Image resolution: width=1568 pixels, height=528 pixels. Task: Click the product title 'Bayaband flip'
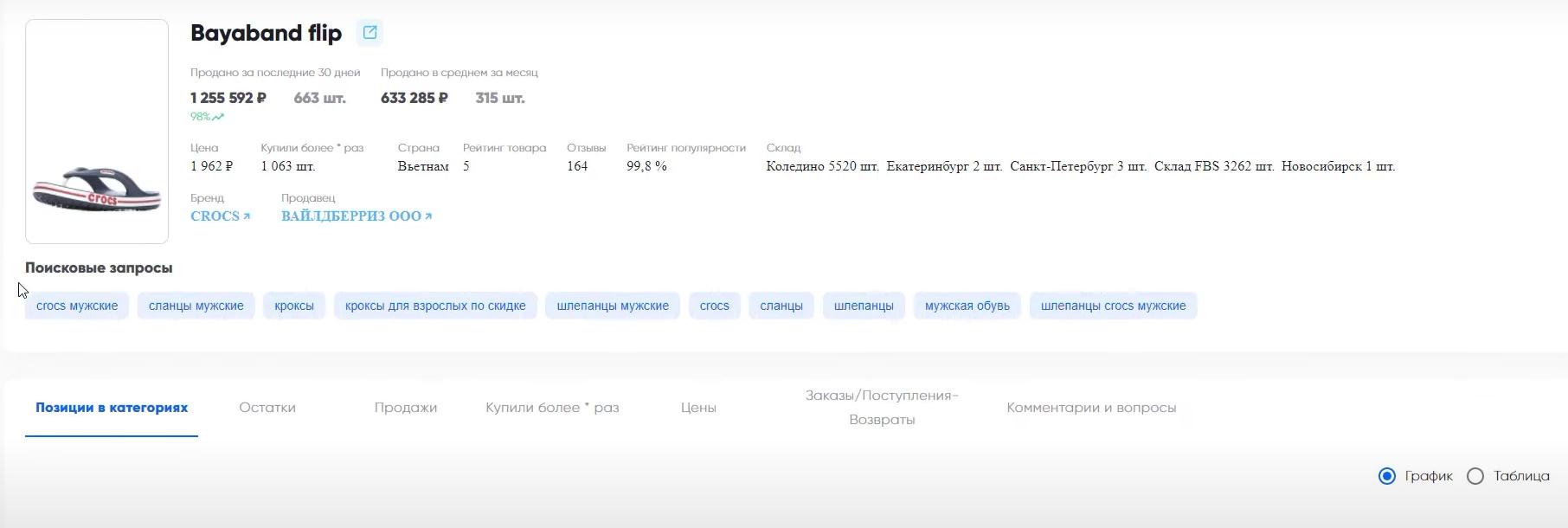tap(267, 33)
